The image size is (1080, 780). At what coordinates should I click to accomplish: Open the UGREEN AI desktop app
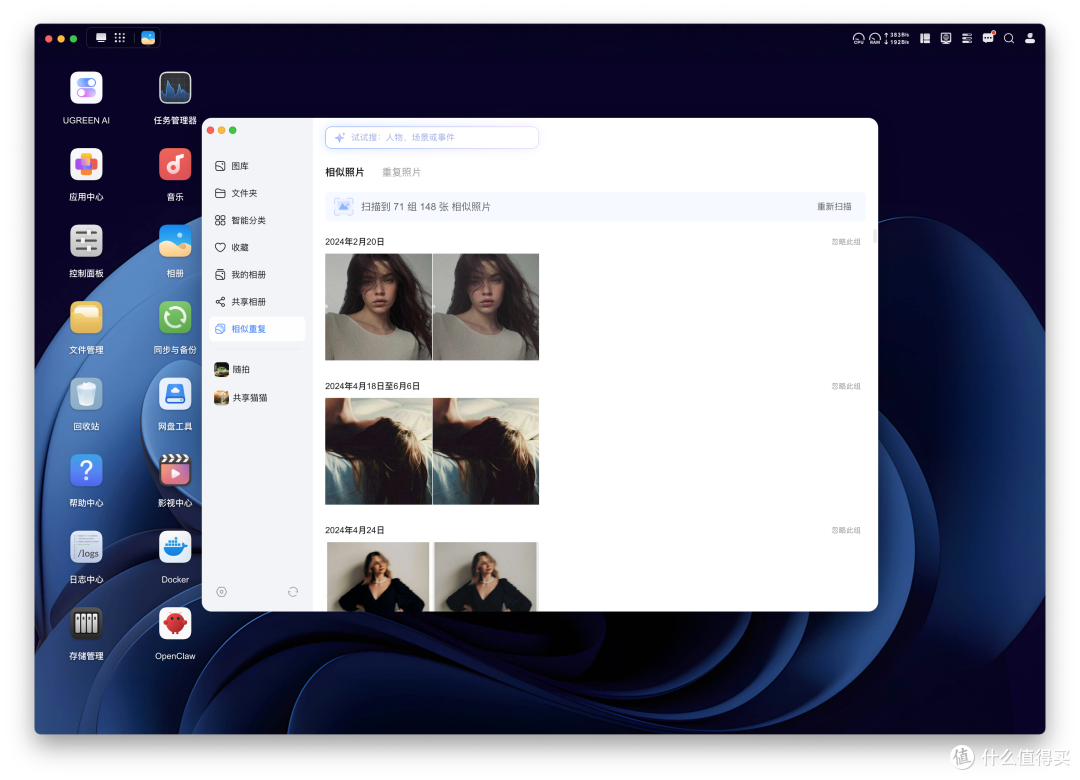(86, 88)
